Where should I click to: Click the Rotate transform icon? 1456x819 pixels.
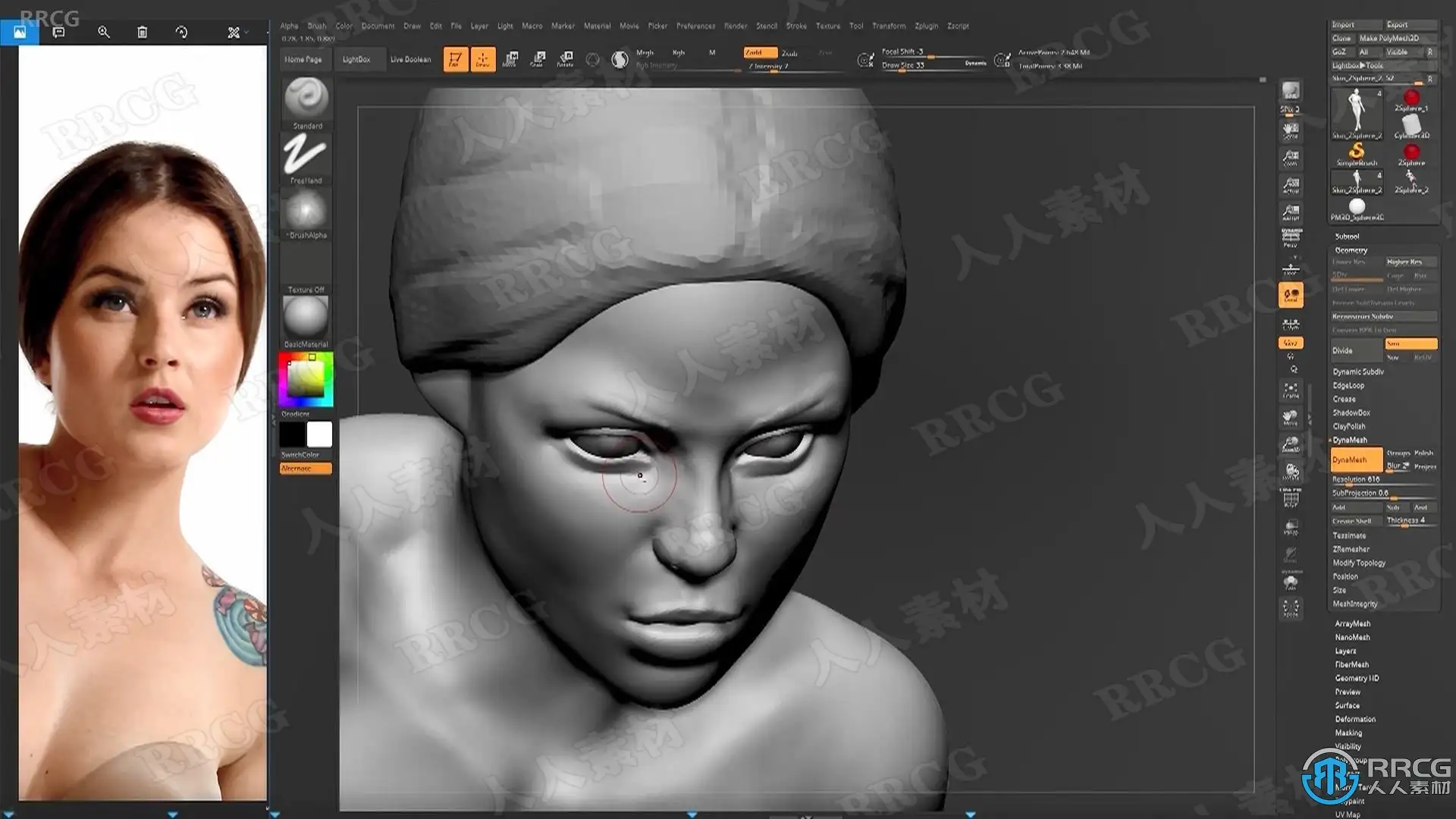click(566, 59)
